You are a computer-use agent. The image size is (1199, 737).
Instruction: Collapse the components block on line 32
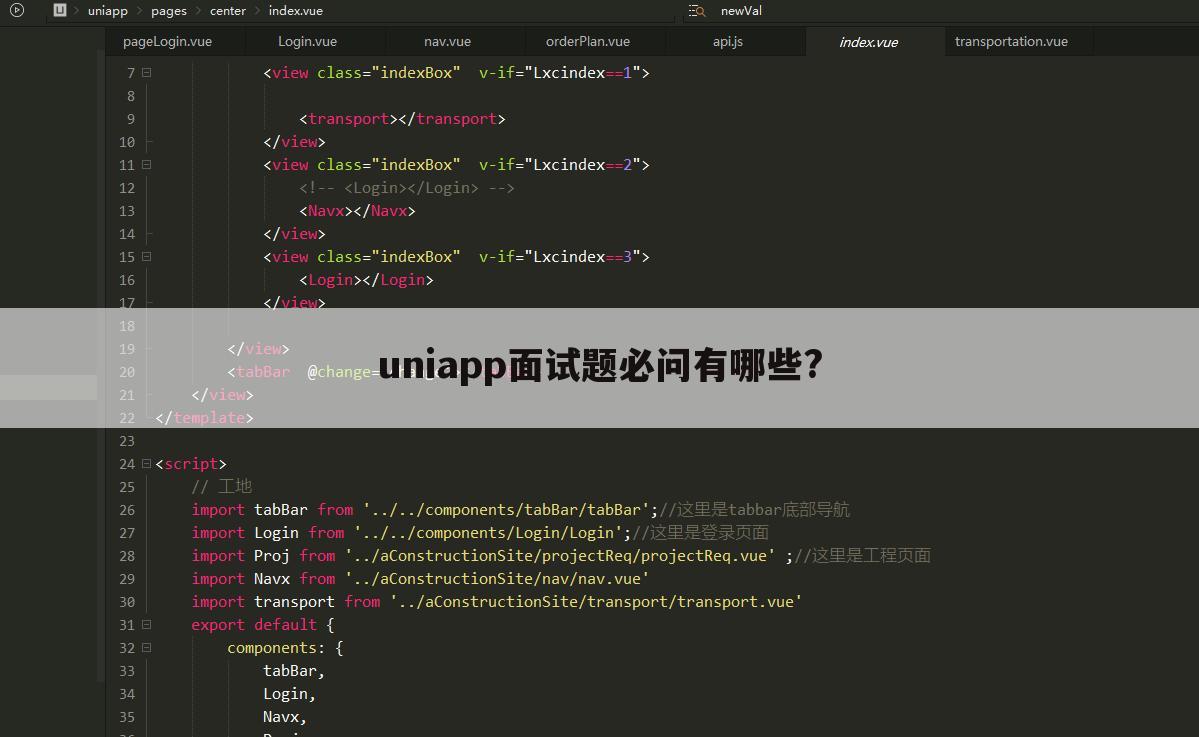pyautogui.click(x=144, y=647)
